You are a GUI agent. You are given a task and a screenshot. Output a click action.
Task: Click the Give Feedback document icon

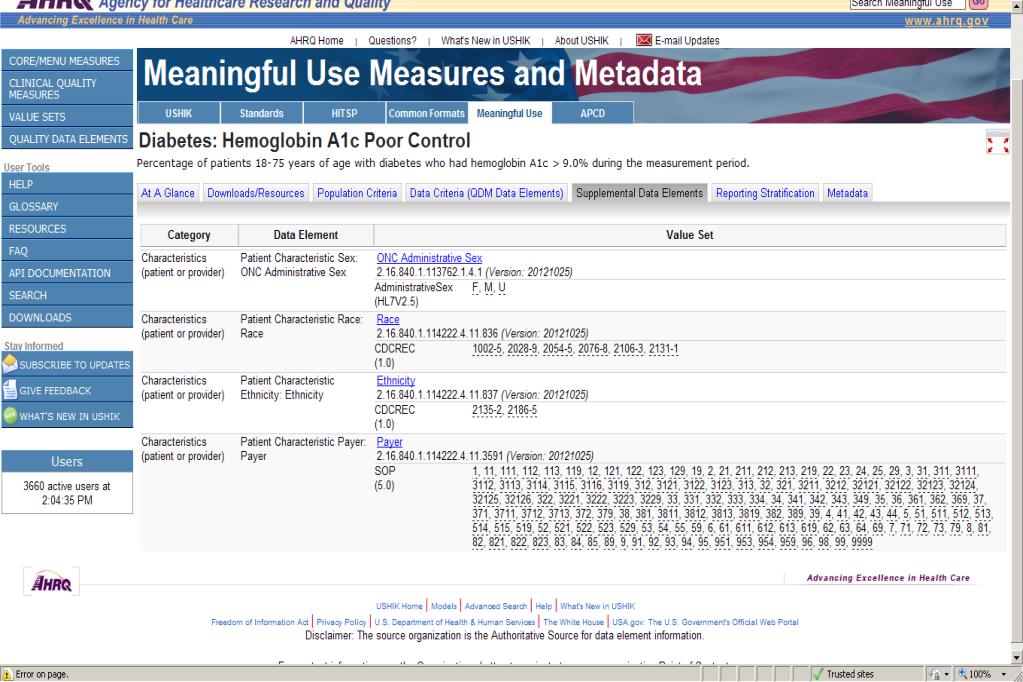pos(10,390)
